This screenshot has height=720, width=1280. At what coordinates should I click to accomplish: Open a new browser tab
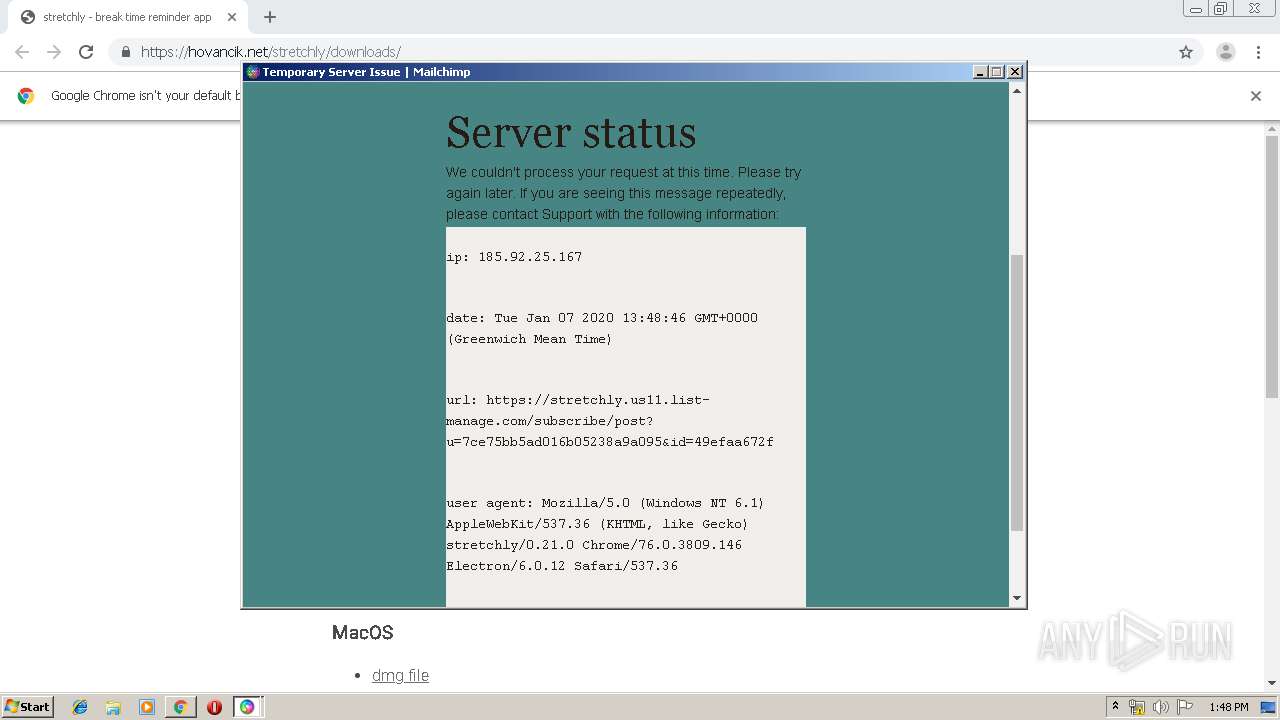click(x=270, y=17)
